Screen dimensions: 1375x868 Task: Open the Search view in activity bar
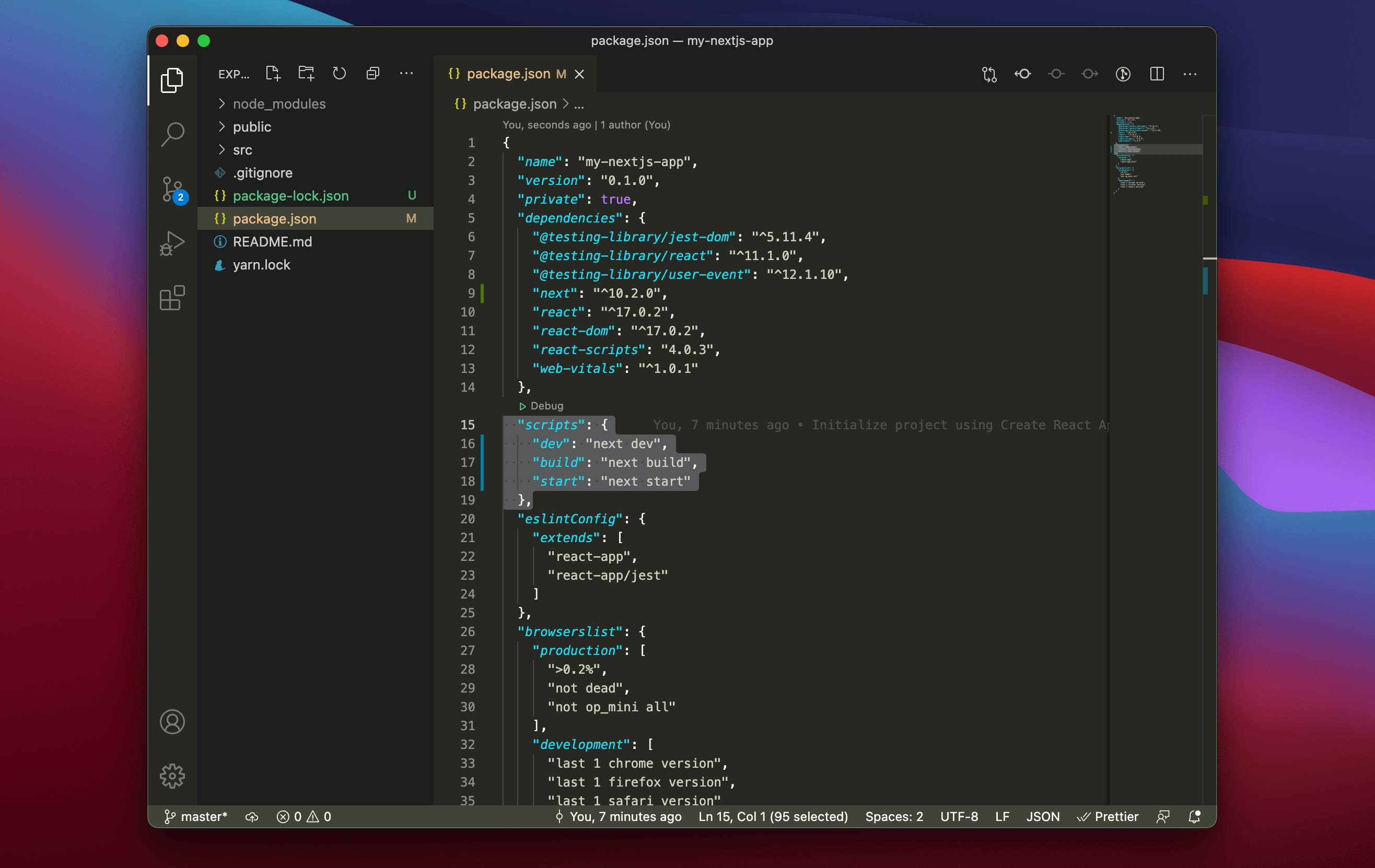(172, 134)
